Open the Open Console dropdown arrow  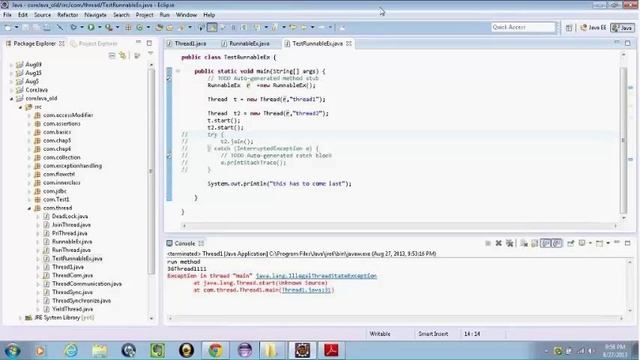[x=608, y=243]
